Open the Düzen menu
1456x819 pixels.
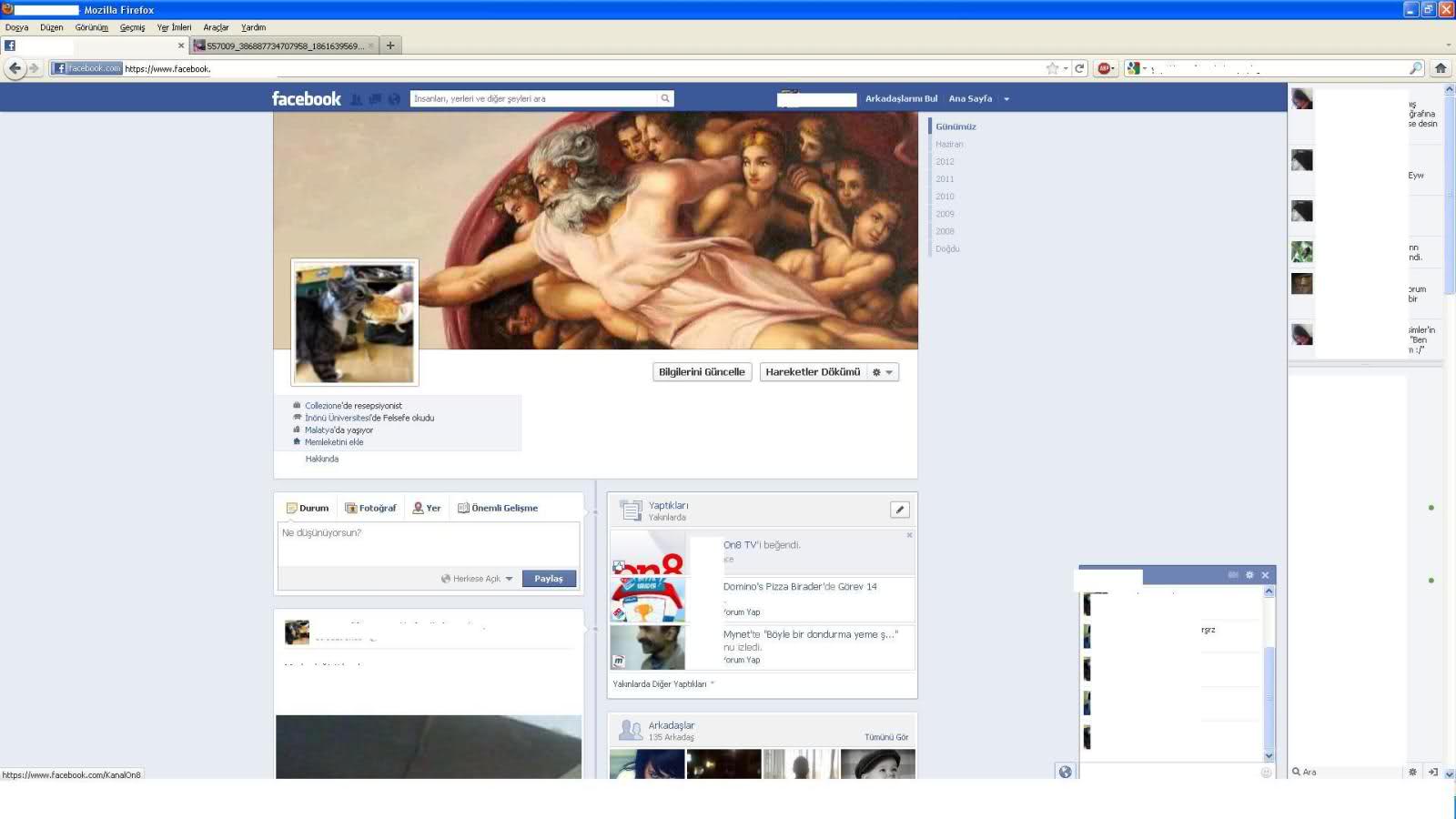(52, 27)
